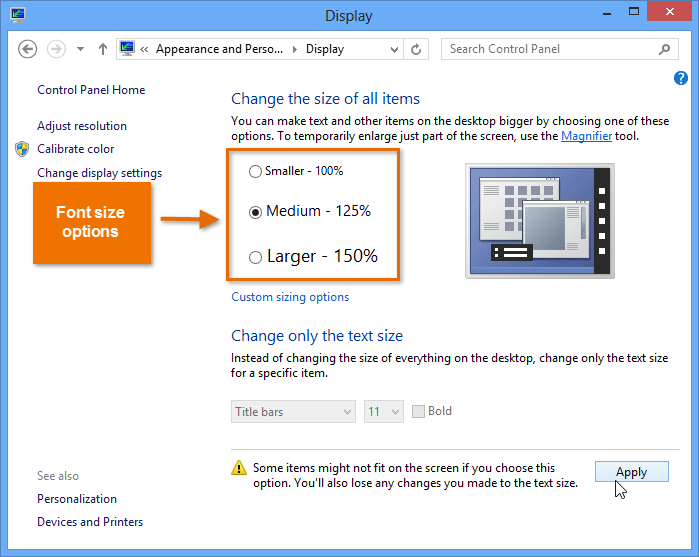Image resolution: width=699 pixels, height=557 pixels.
Task: Click the Forward navigation arrow
Action: (57, 49)
